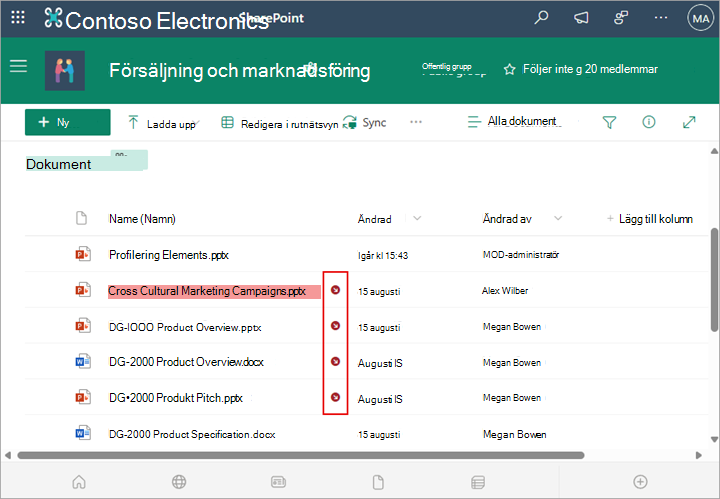Viewport: 720px width, 499px height.
Task: Click Megan Bowen on DG-2000 Product Specification row
Action: coord(515,434)
